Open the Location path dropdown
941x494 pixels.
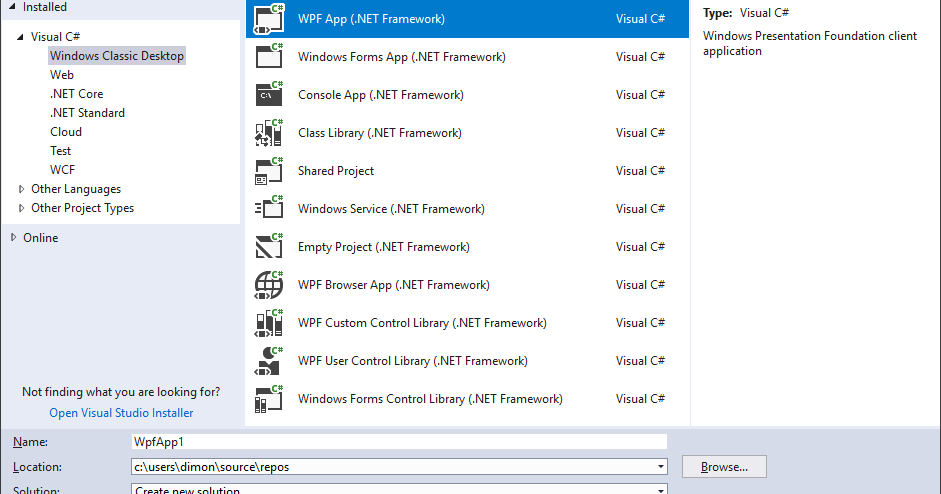tap(660, 467)
